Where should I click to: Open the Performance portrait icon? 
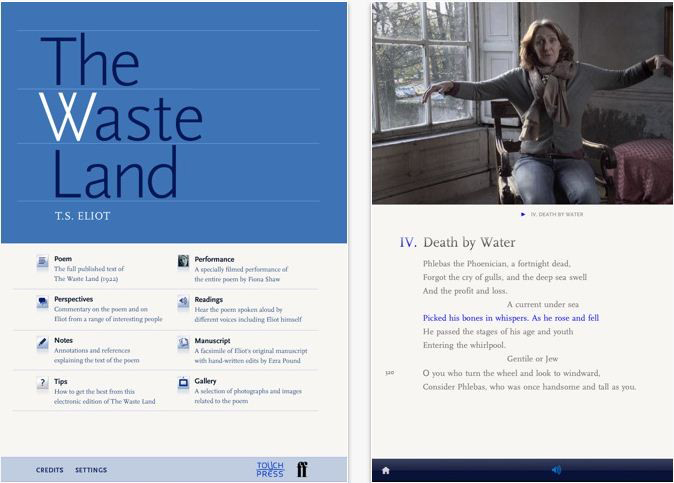coord(183,261)
